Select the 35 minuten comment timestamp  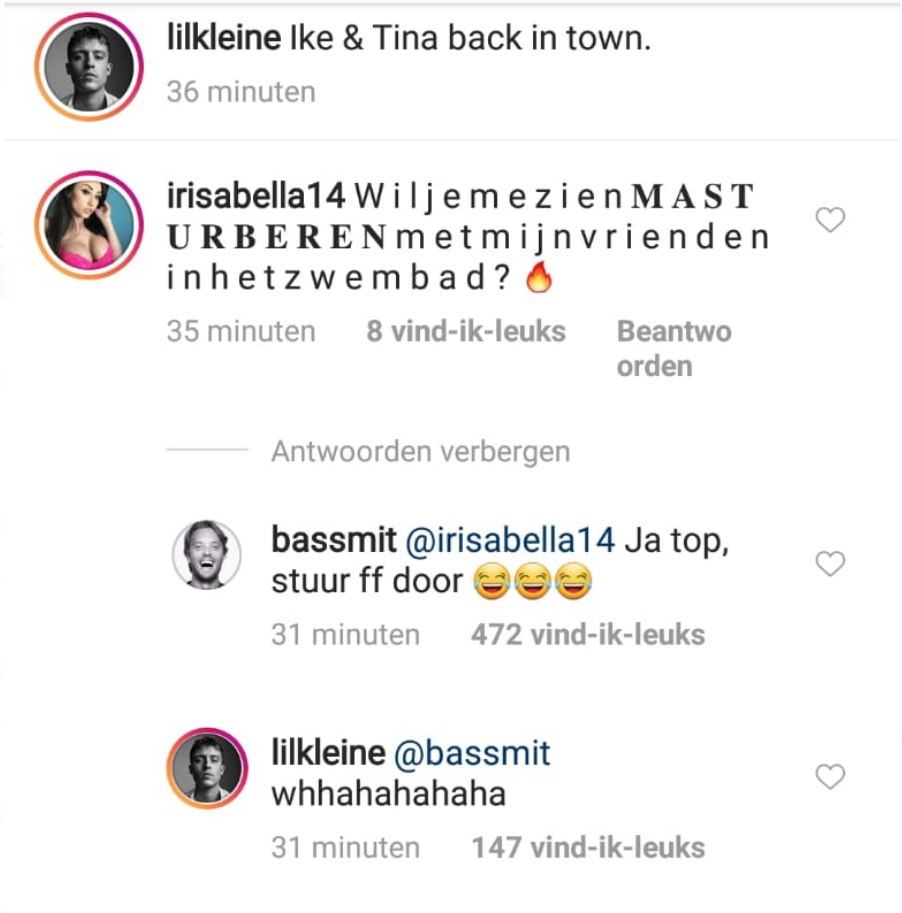[241, 331]
